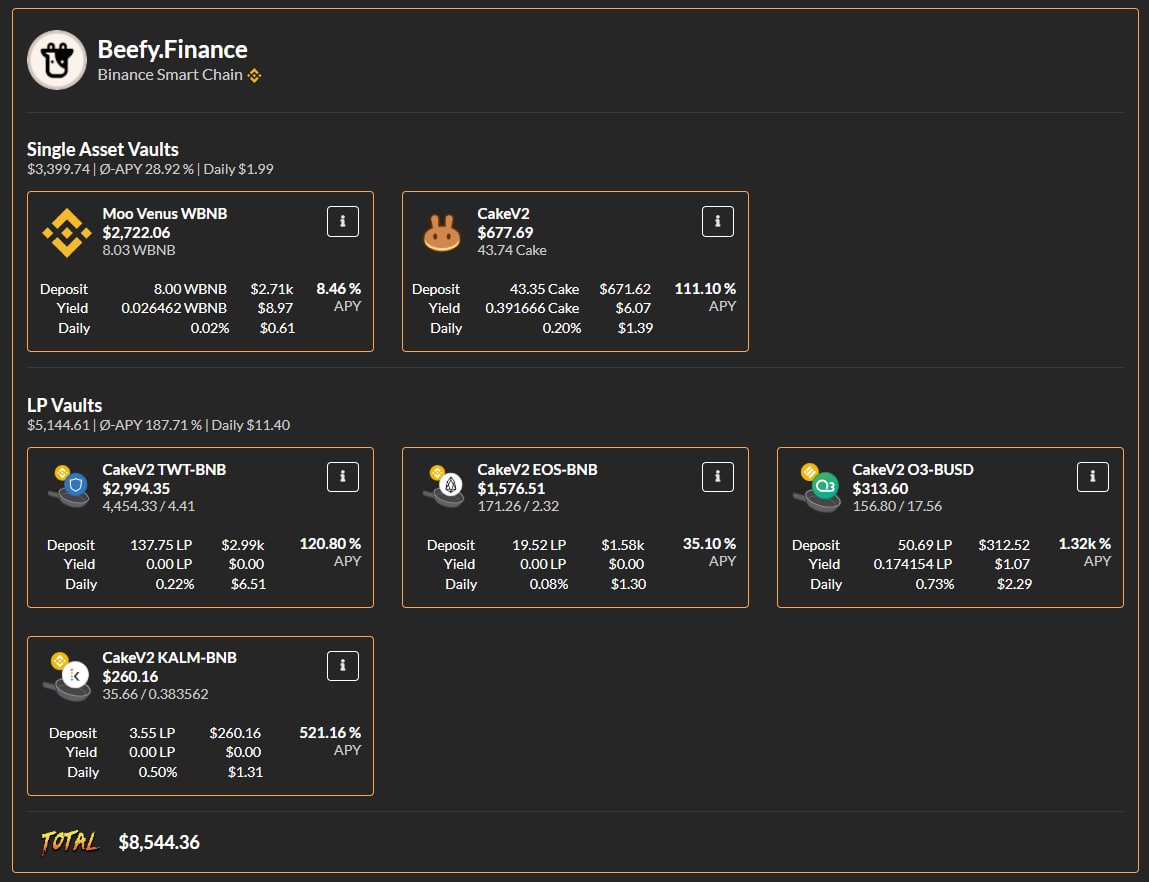Click the O3-BUSD pair token icon
This screenshot has height=882, width=1149.
tap(818, 487)
